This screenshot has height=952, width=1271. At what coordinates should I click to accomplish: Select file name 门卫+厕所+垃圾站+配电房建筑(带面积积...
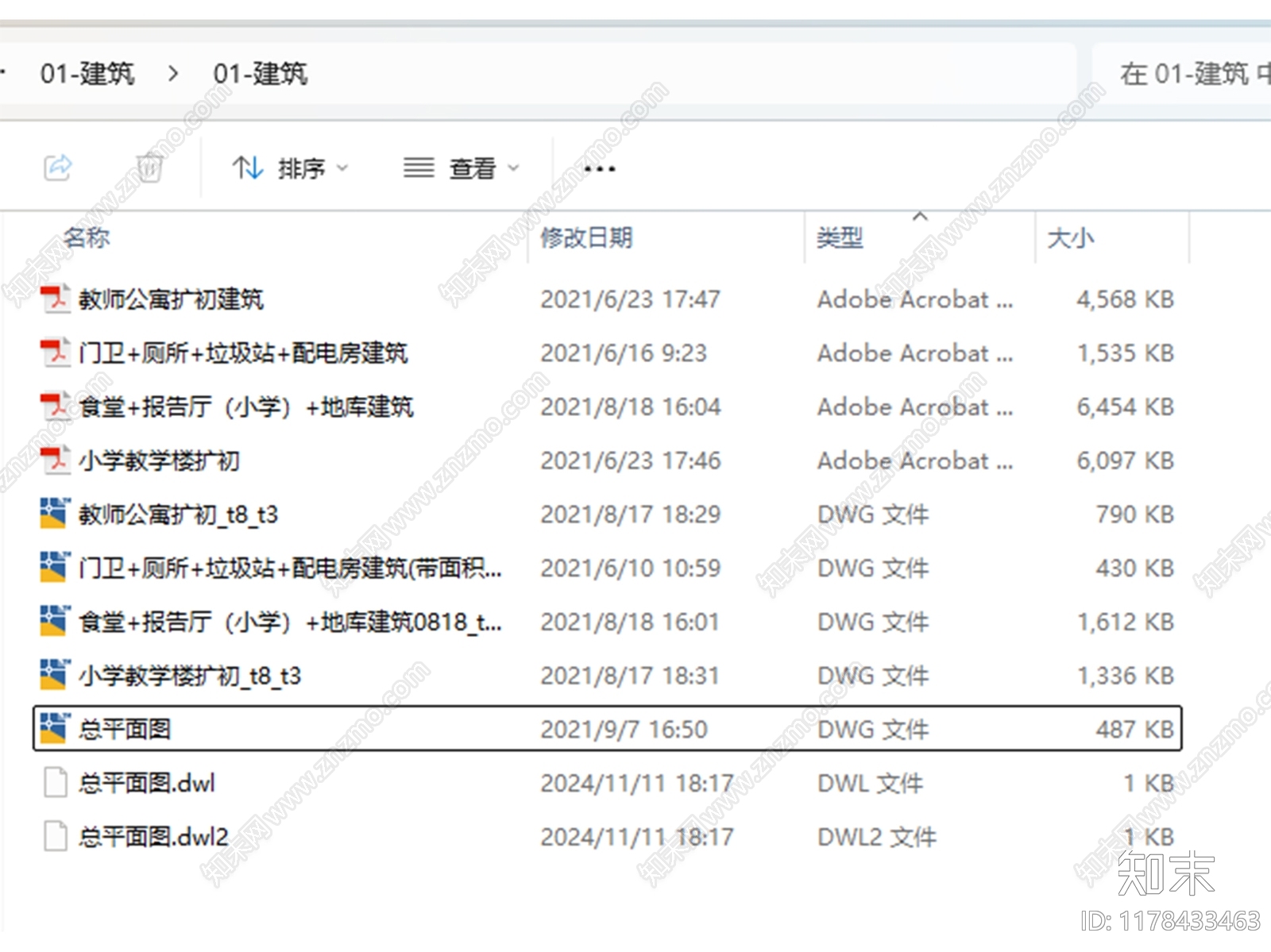290,568
